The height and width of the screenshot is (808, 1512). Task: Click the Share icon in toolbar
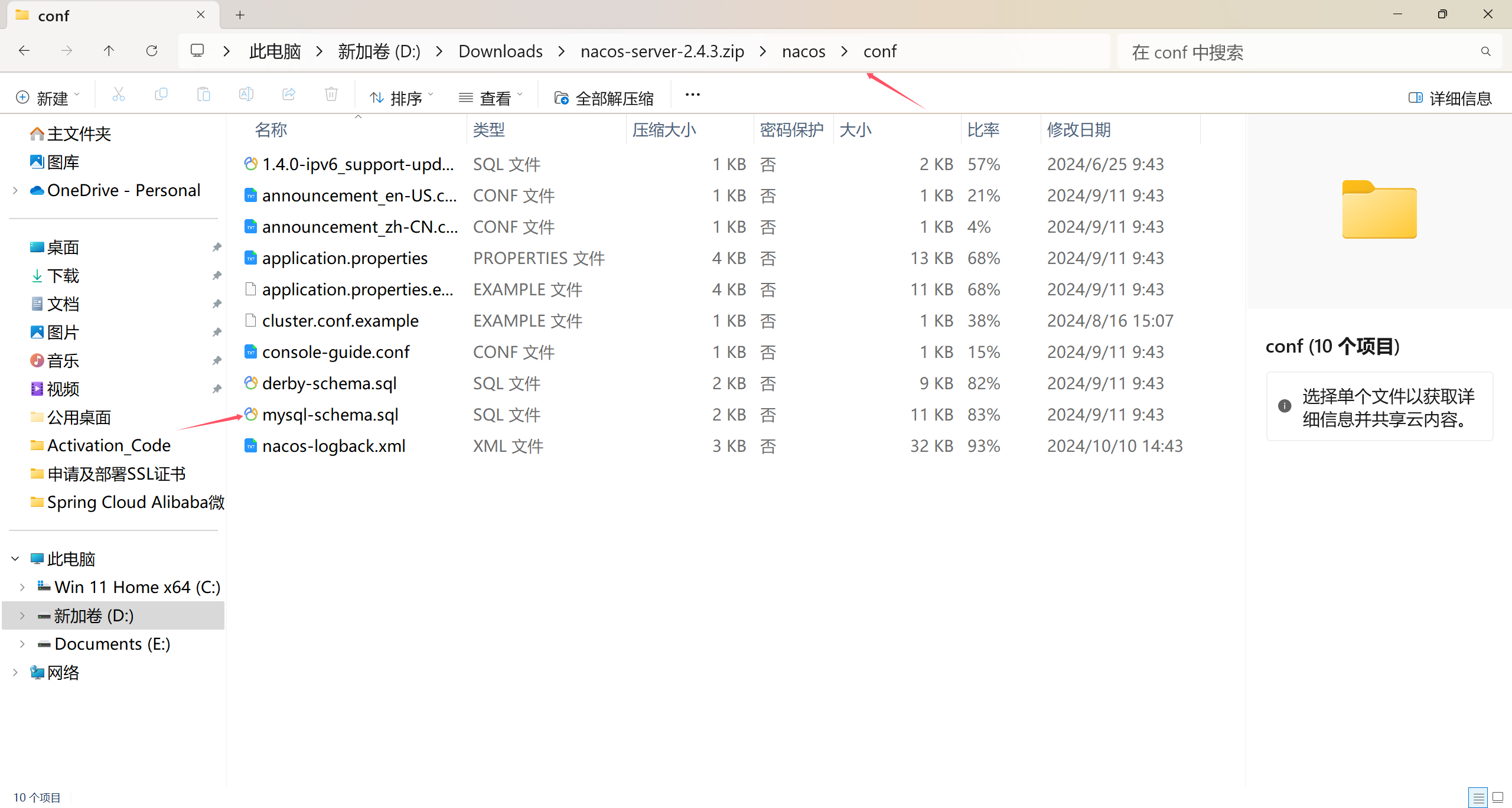[289, 95]
